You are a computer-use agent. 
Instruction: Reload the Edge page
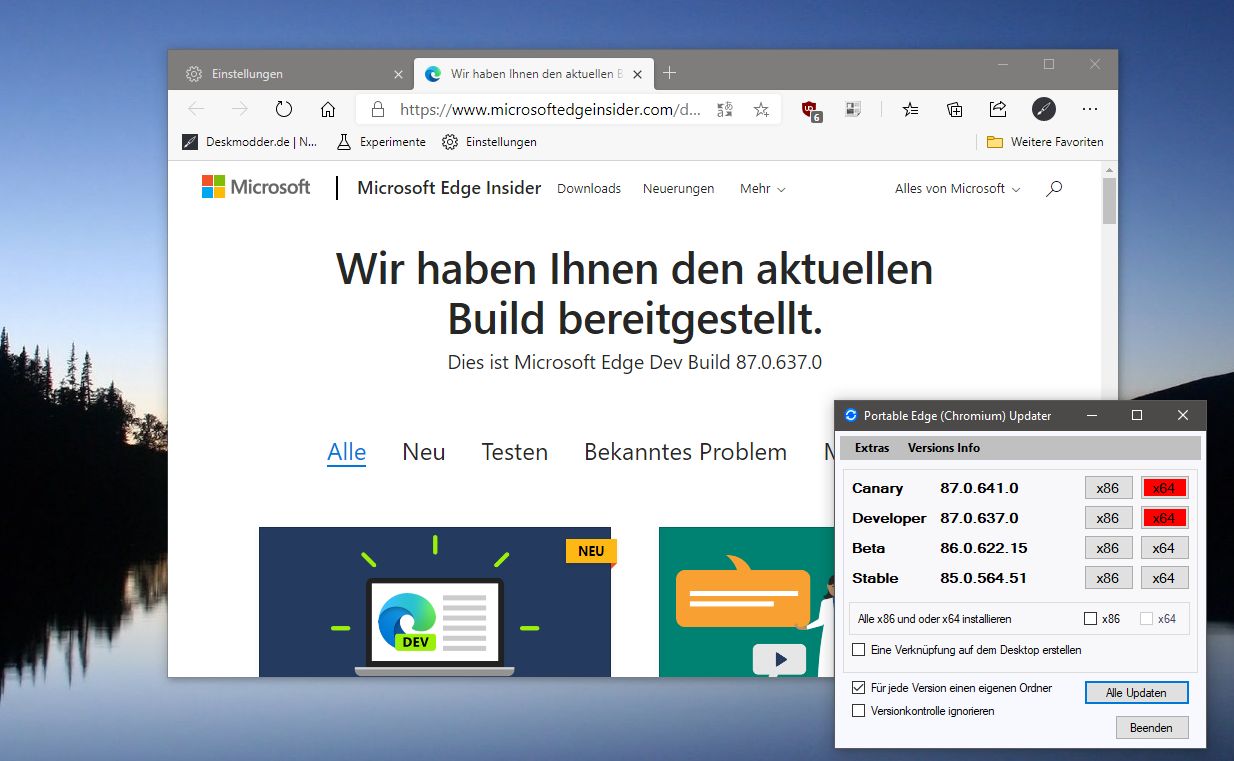tap(284, 109)
